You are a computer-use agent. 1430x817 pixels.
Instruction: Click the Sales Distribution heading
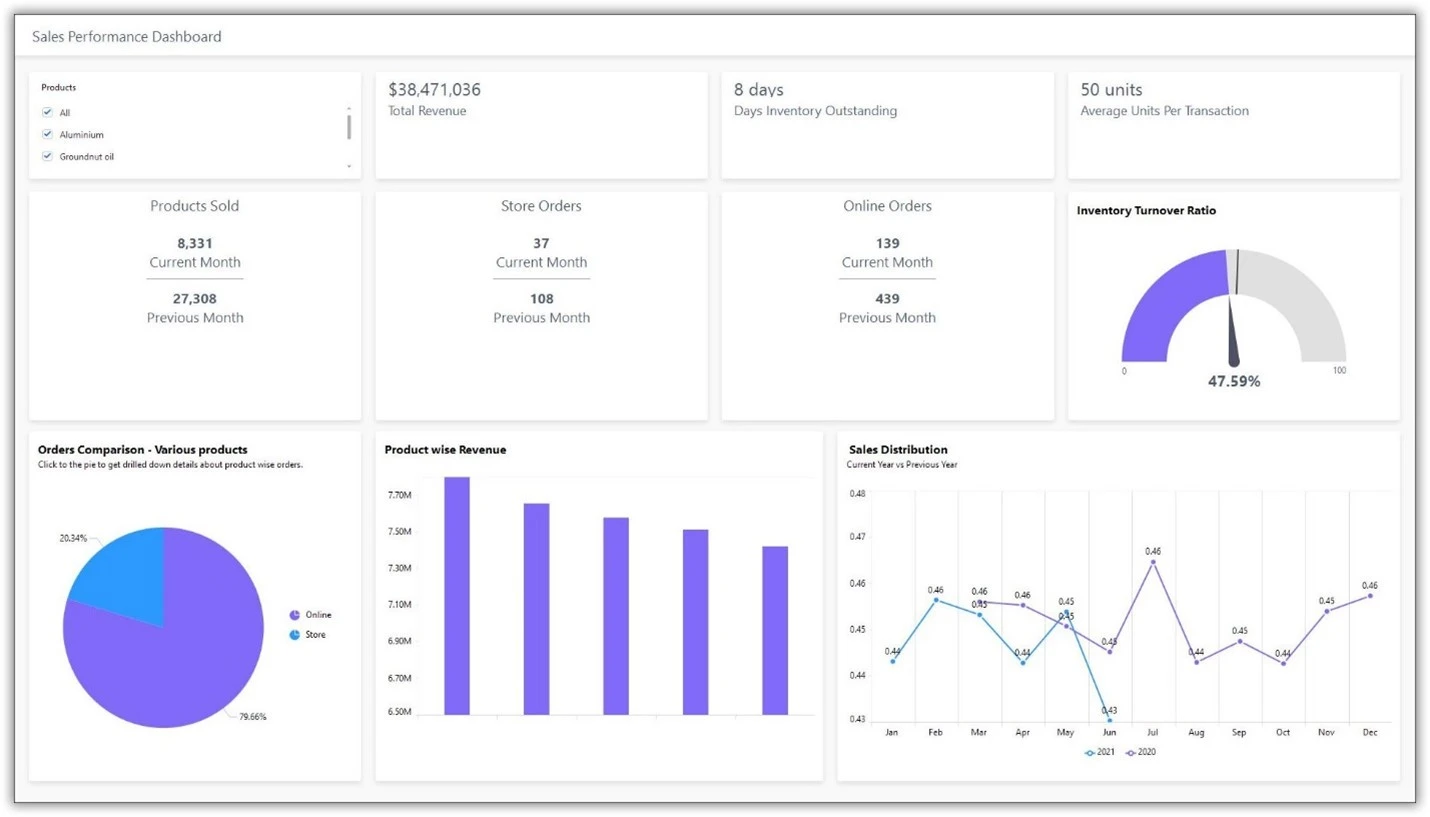[x=898, y=450]
